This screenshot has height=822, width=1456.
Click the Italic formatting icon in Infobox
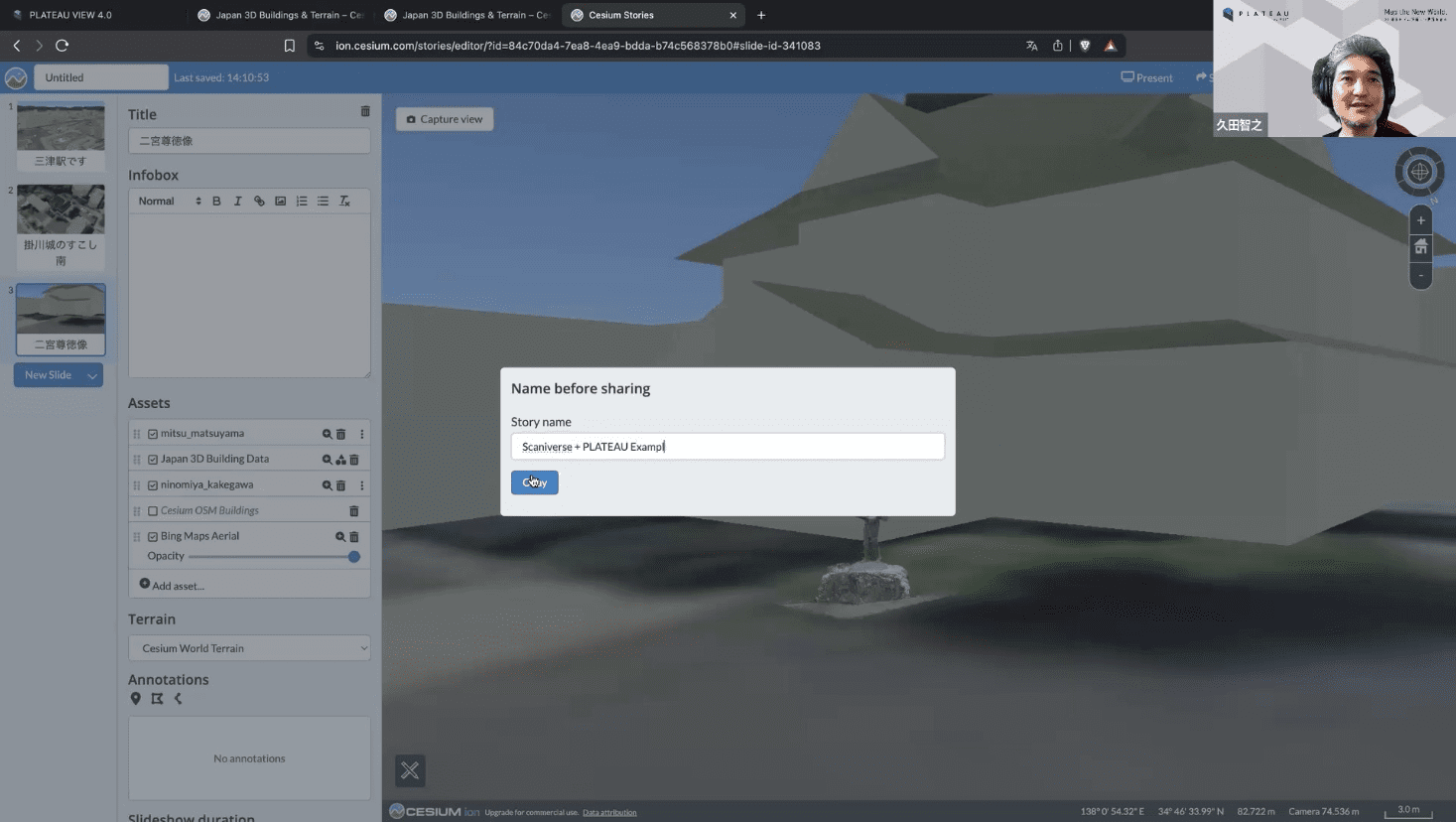click(x=237, y=202)
